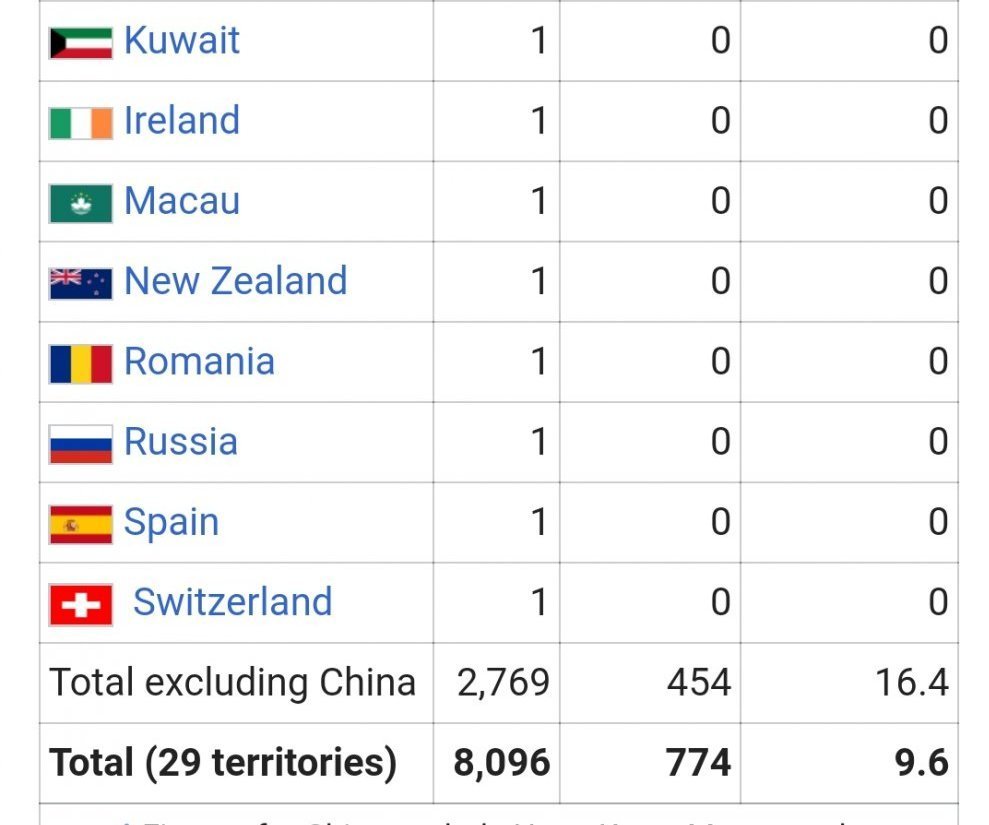Click the New Zealand flag icon

pos(80,283)
